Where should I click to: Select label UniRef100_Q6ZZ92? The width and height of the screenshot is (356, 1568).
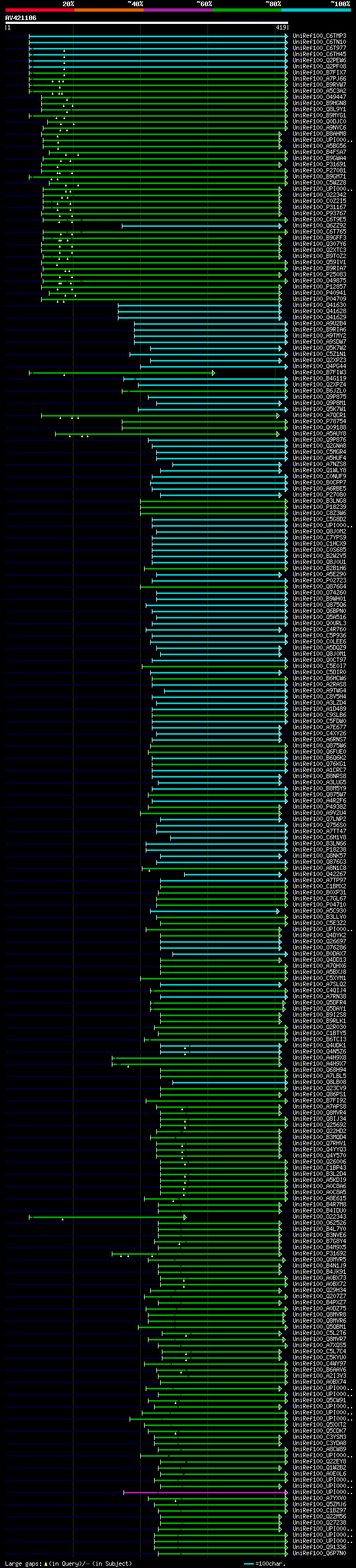(x=319, y=225)
